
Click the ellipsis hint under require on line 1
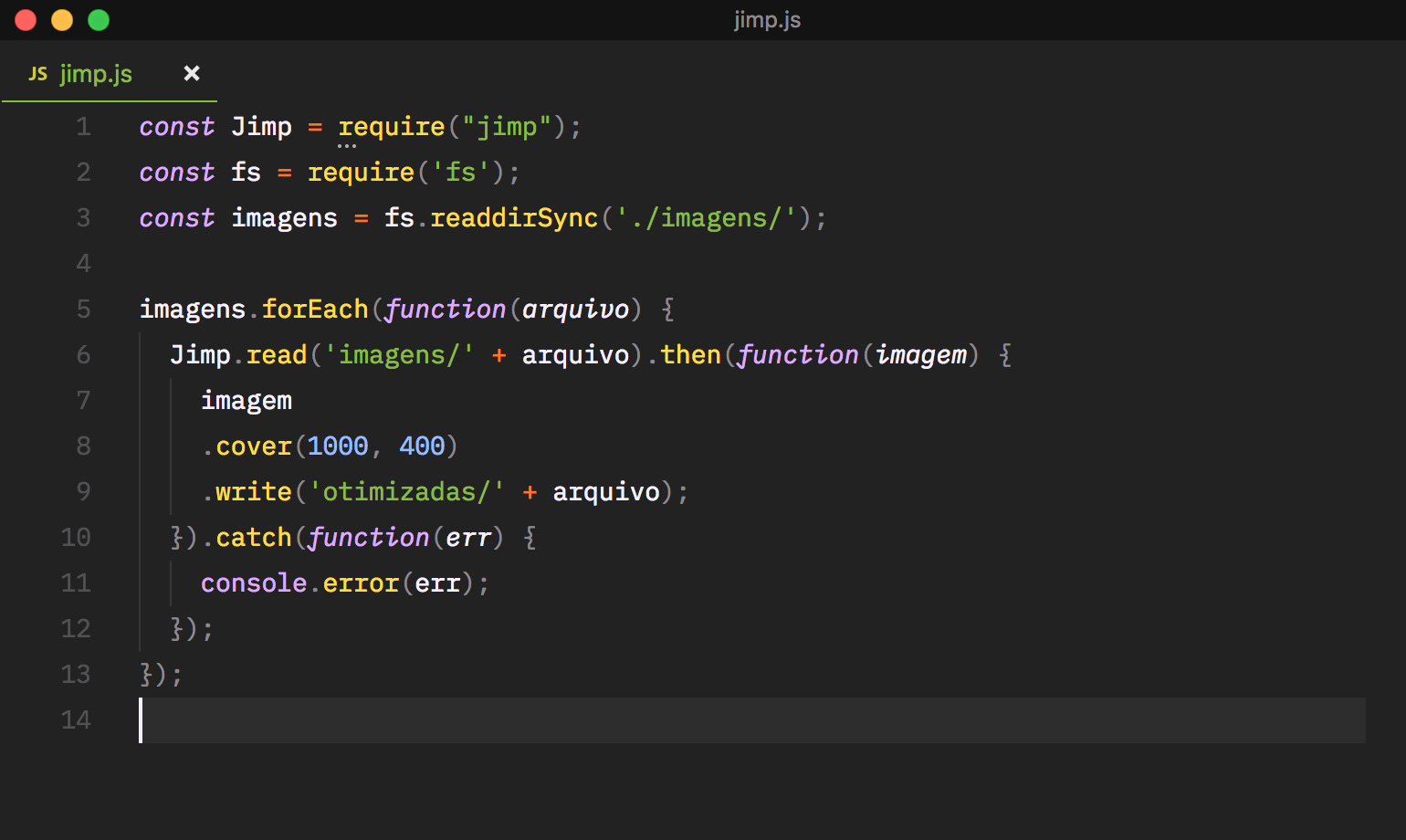point(347,146)
